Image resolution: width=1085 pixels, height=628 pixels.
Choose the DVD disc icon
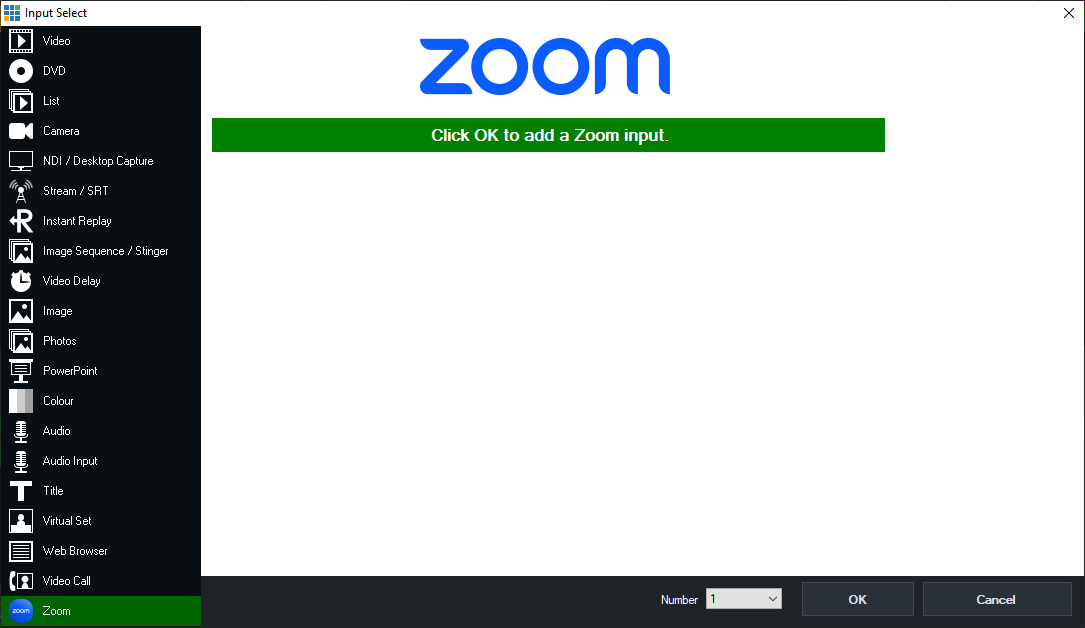pos(21,71)
